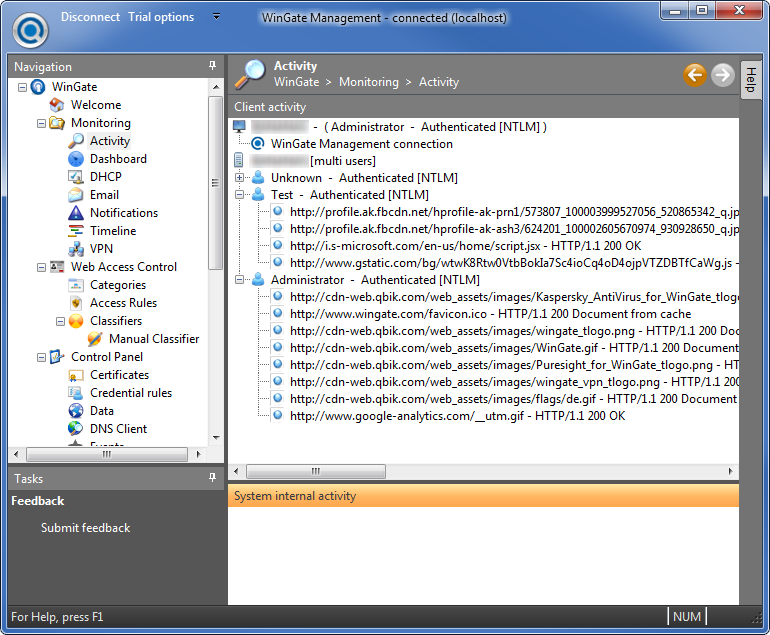Open the Email icon
Image resolution: width=770 pixels, height=635 pixels.
click(x=76, y=194)
